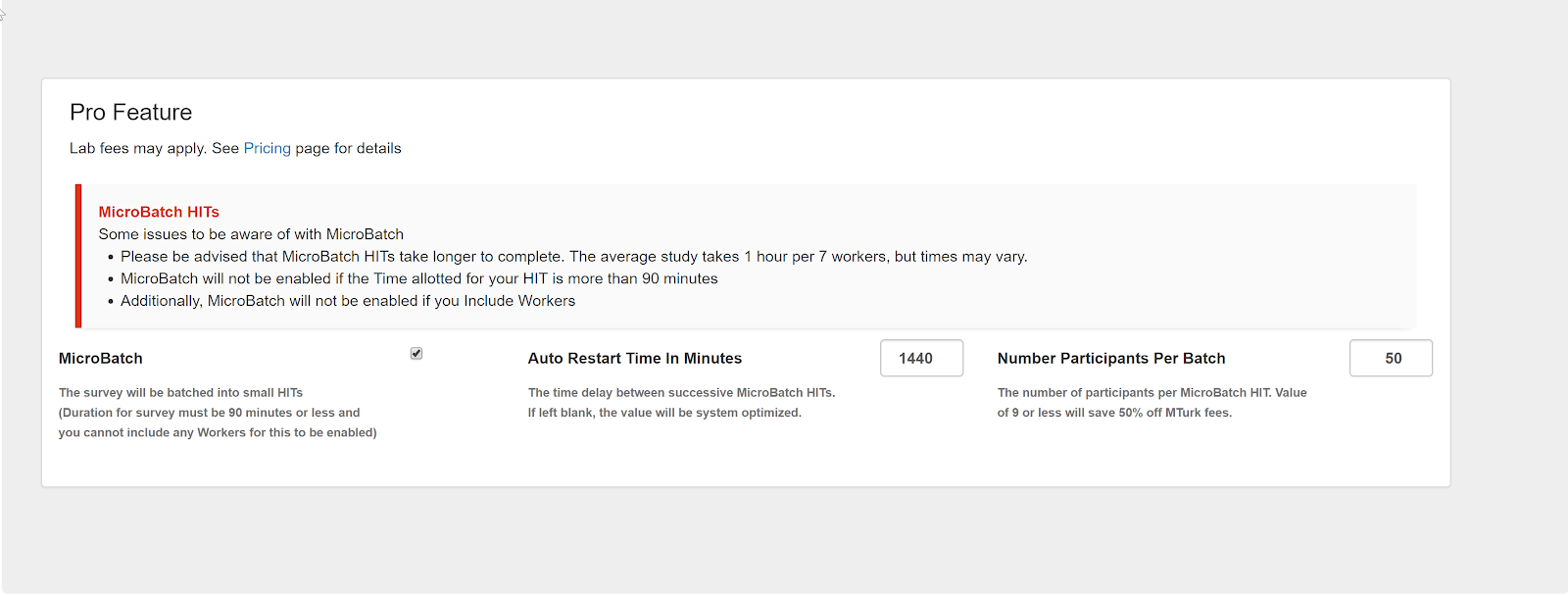Click the system optimized description text
The image size is (1568, 595).
(663, 413)
